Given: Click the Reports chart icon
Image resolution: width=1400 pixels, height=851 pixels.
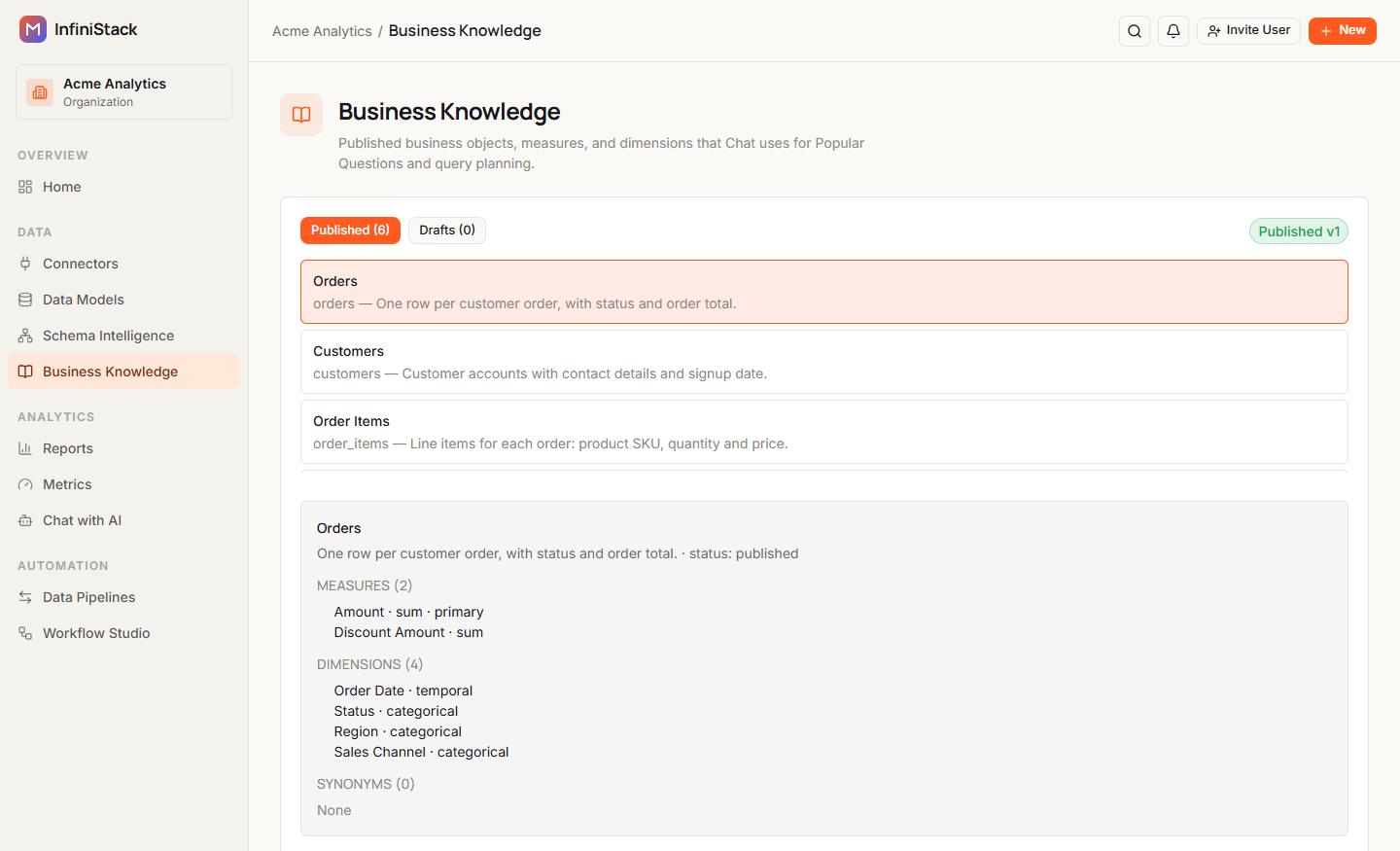Looking at the screenshot, I should [x=25, y=448].
